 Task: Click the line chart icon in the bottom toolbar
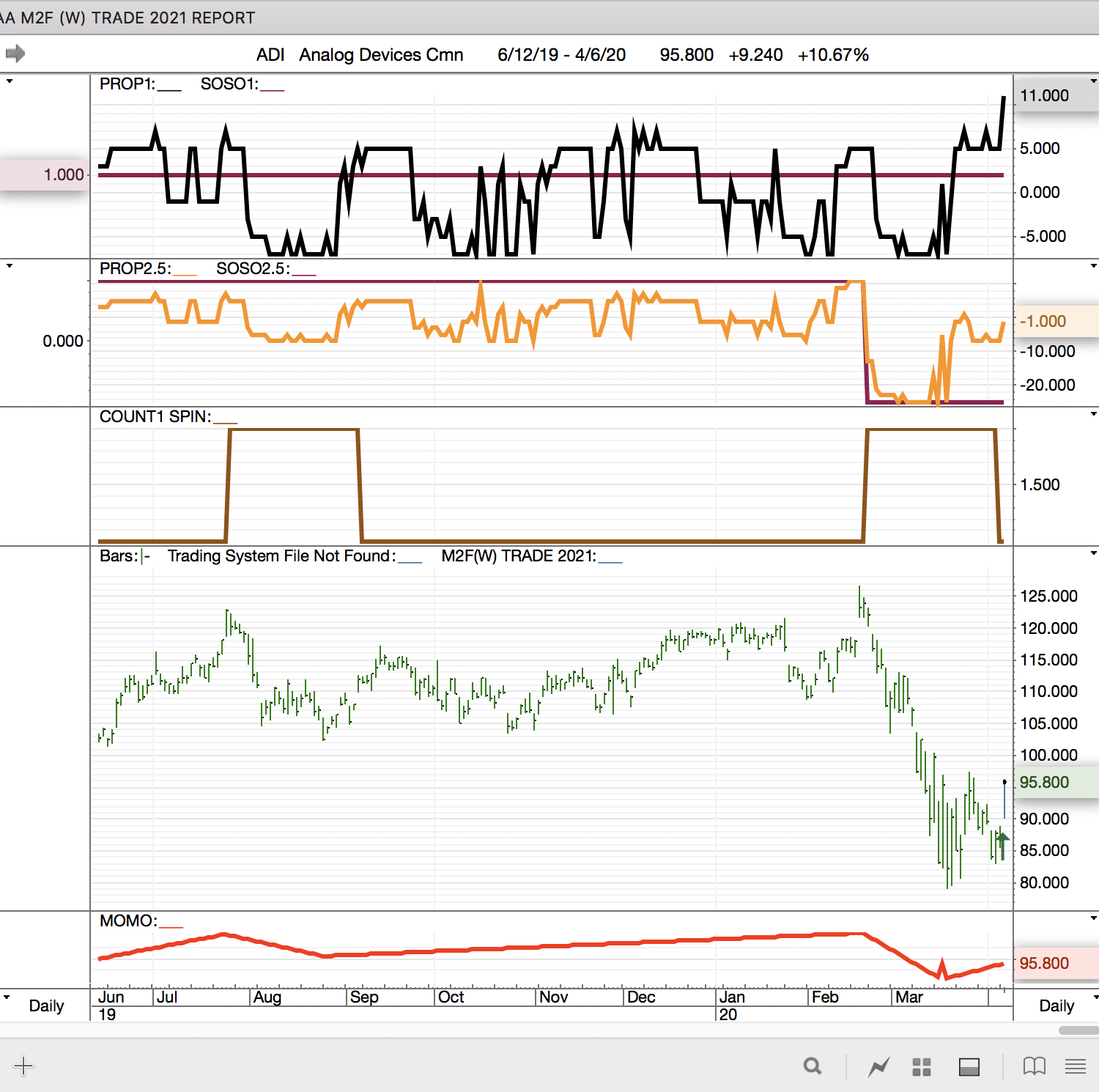[879, 1066]
